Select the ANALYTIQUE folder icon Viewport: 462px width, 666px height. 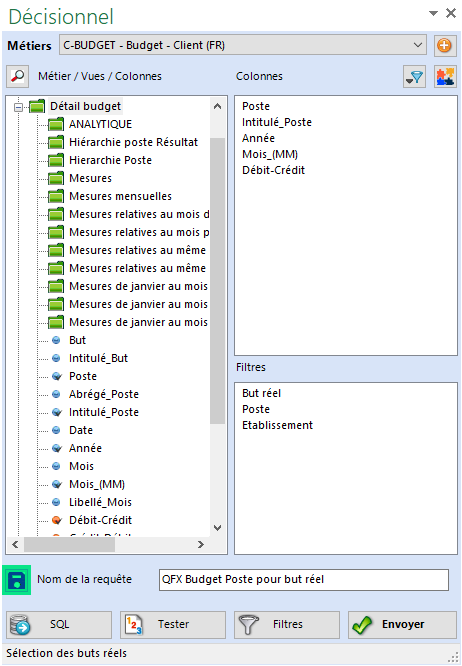click(x=56, y=124)
